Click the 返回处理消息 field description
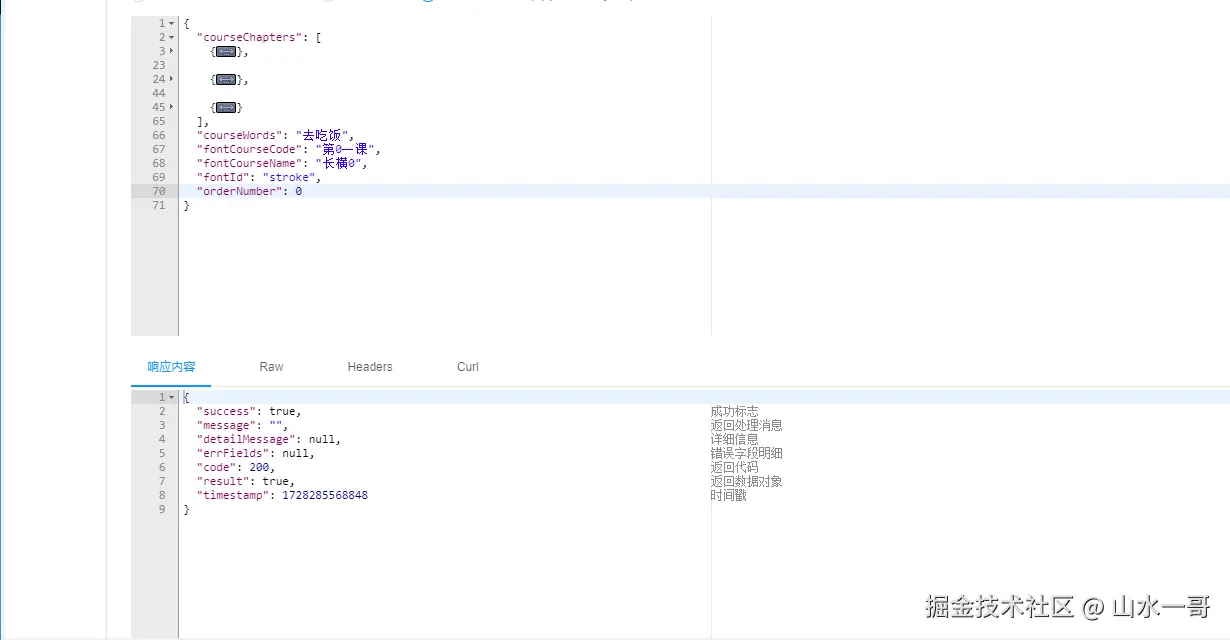Screen dimensions: 1230x640 [x=746, y=425]
